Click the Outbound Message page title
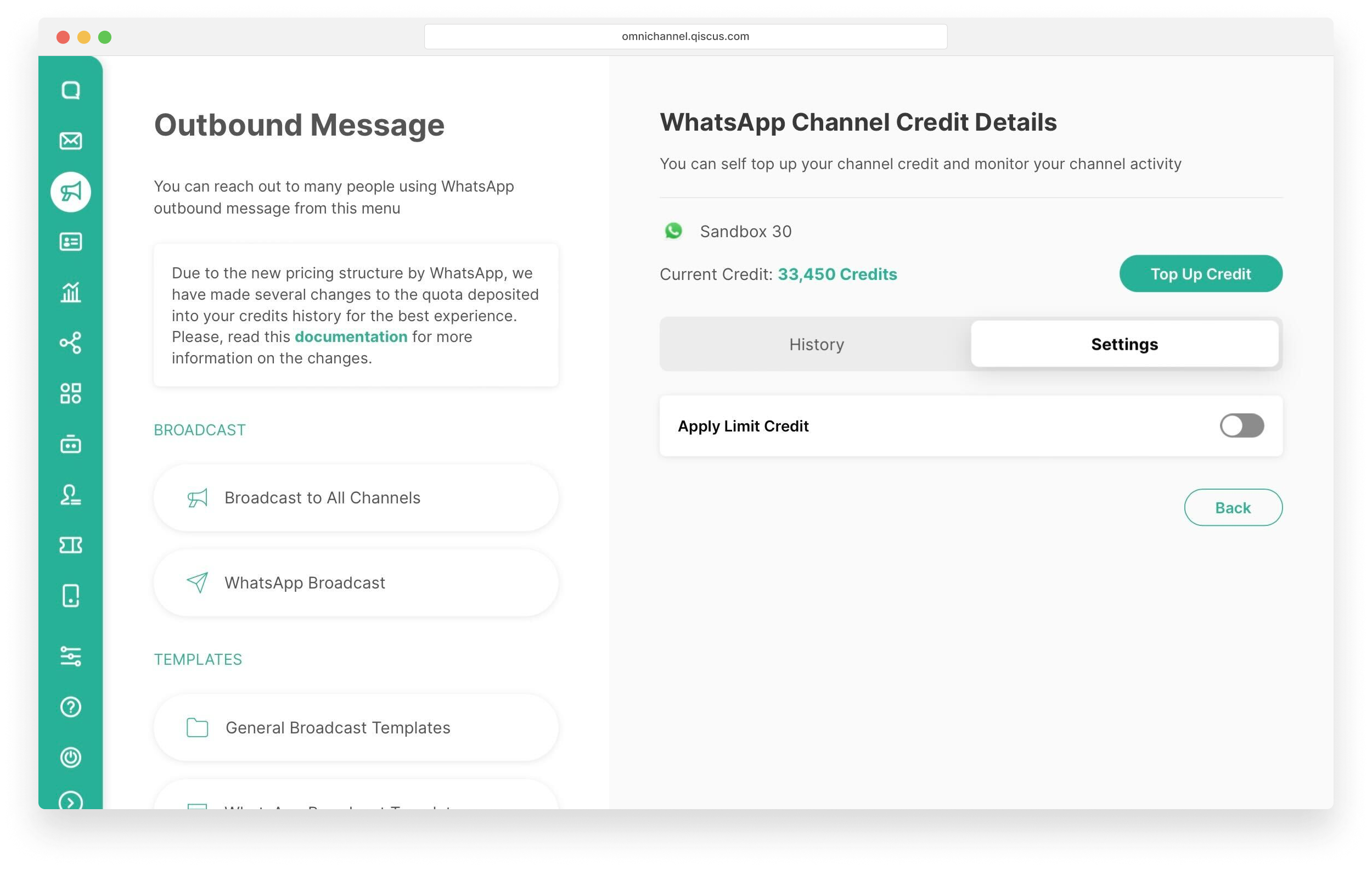1372x869 pixels. [299, 125]
